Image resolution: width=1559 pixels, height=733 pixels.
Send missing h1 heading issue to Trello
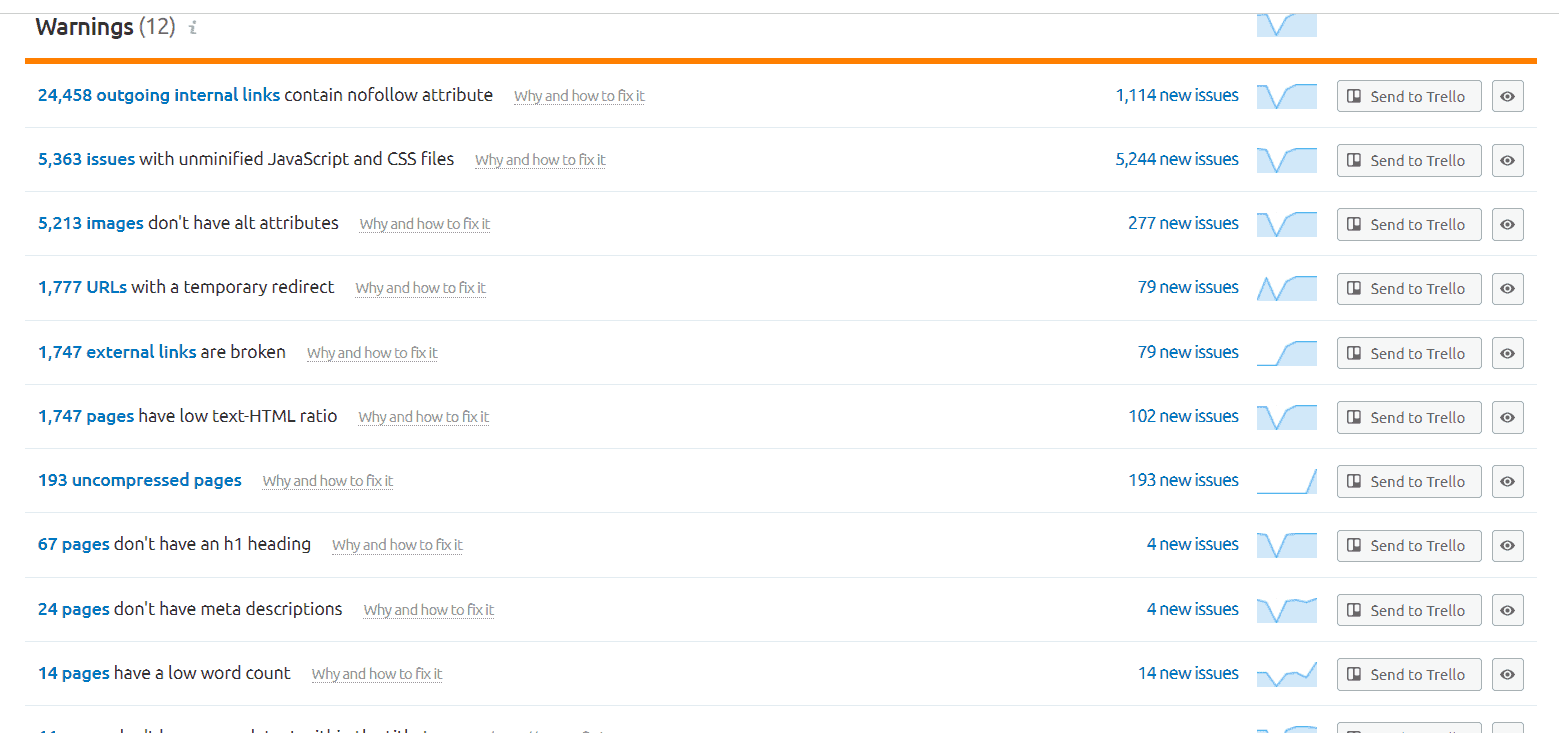point(1408,546)
